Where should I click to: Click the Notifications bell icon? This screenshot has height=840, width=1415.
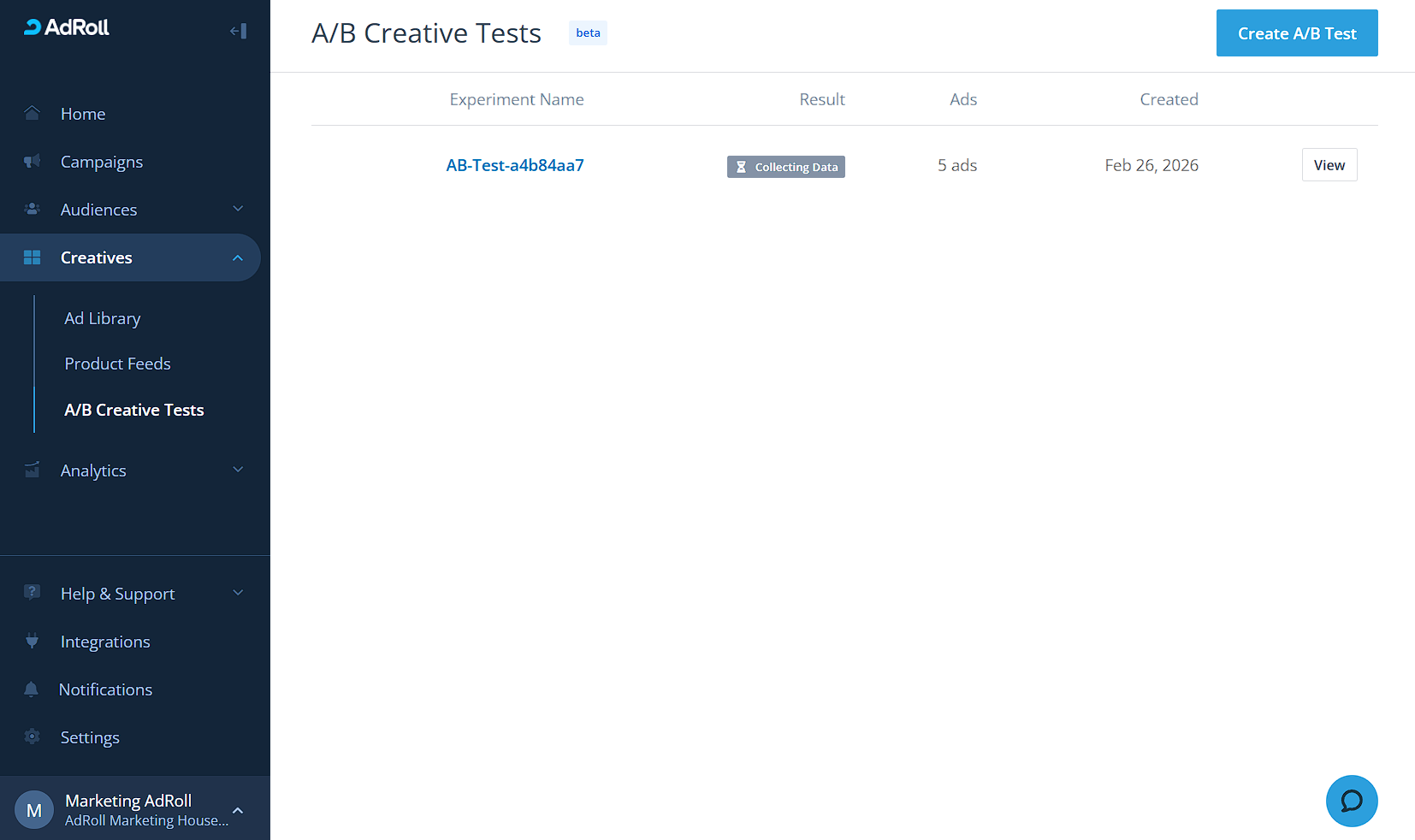[32, 689]
